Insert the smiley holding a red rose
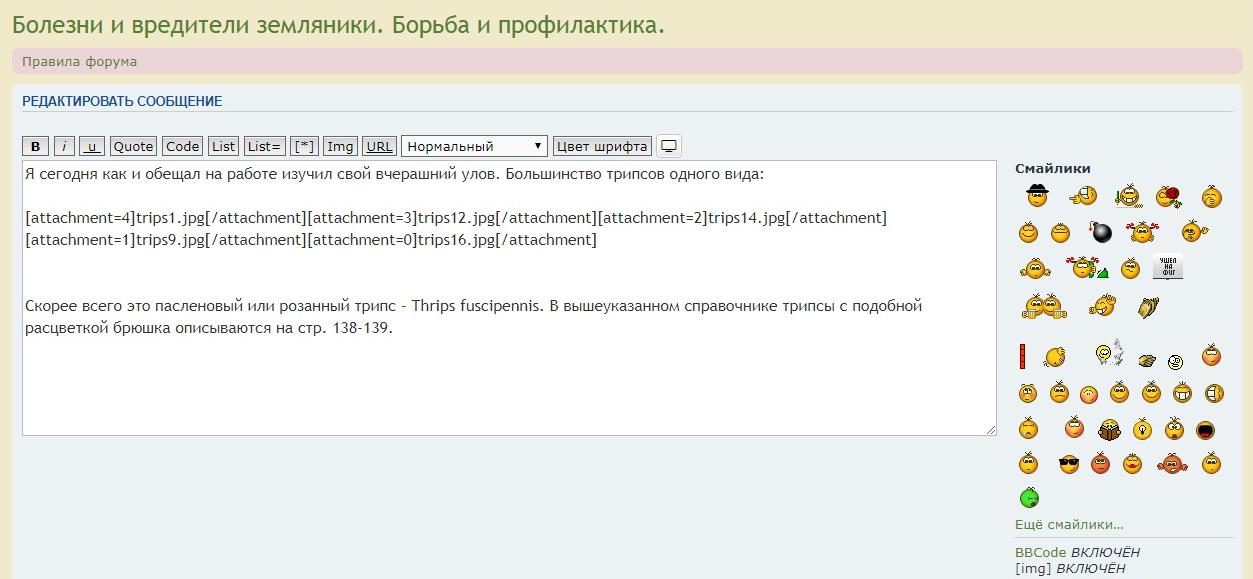 pyautogui.click(x=1168, y=197)
